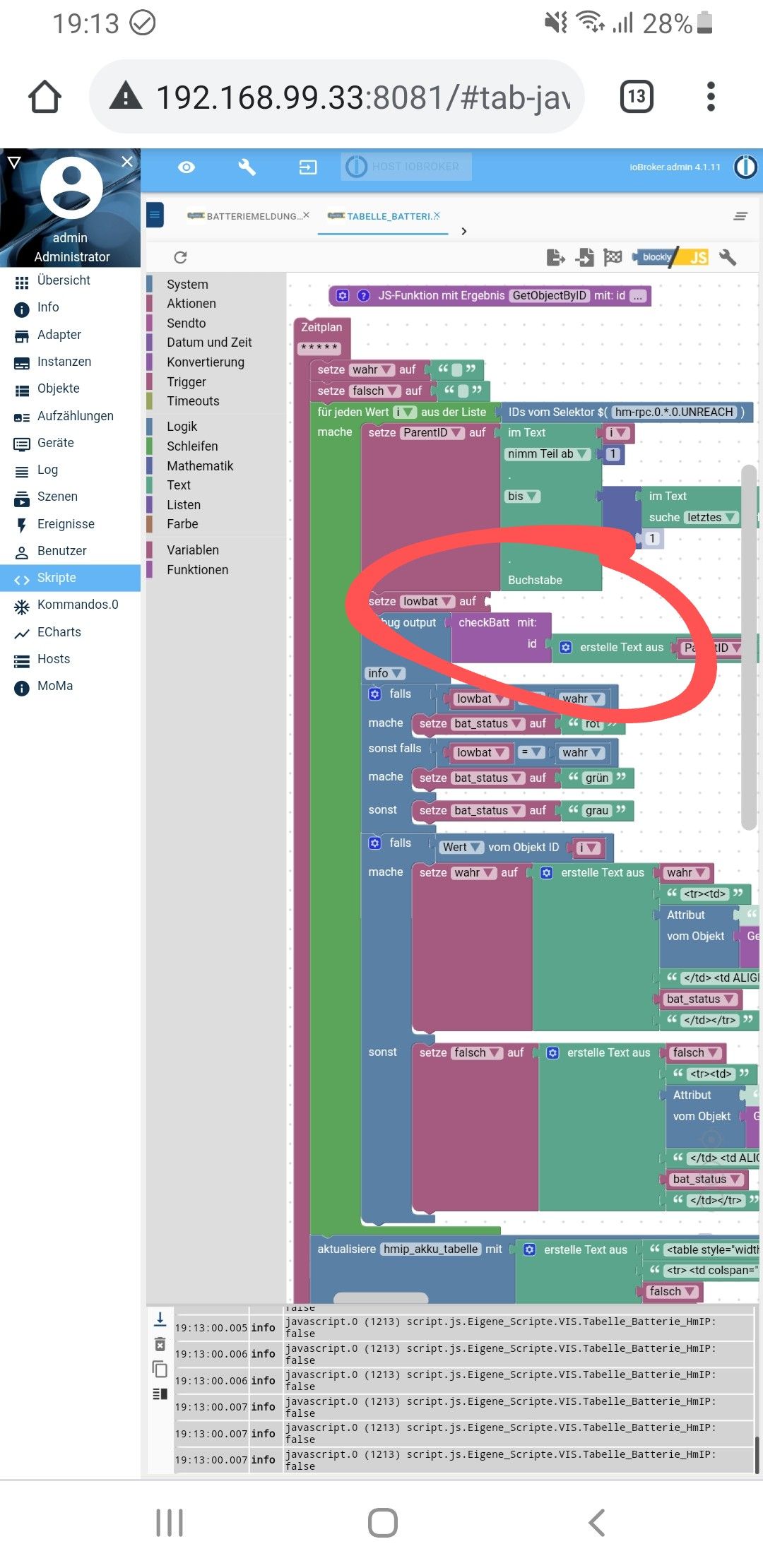Screen dimensions: 763x1568
Task: Toggle the blockly to JS switch
Action: (670, 257)
